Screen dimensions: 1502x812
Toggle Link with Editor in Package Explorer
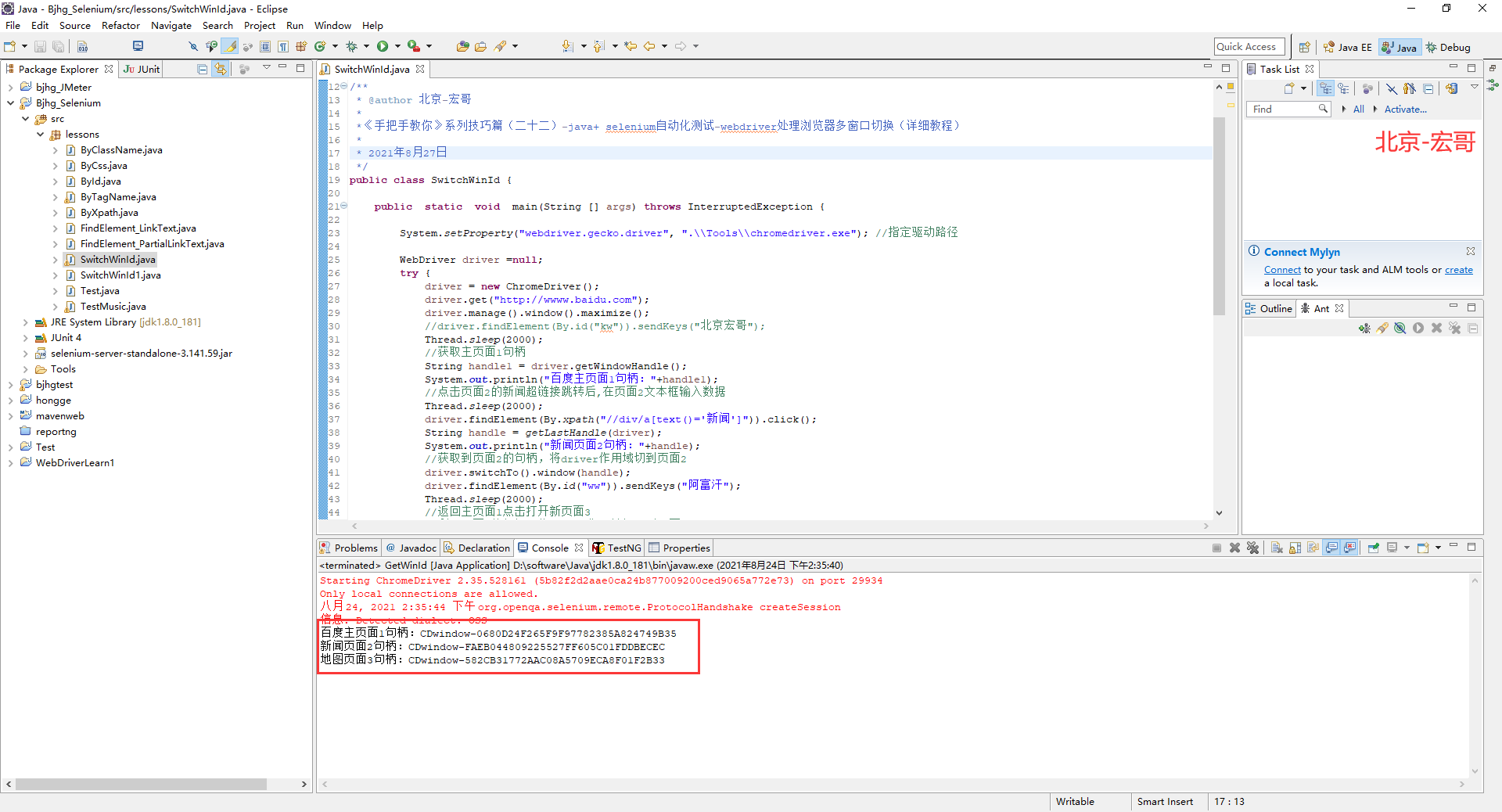click(221, 69)
